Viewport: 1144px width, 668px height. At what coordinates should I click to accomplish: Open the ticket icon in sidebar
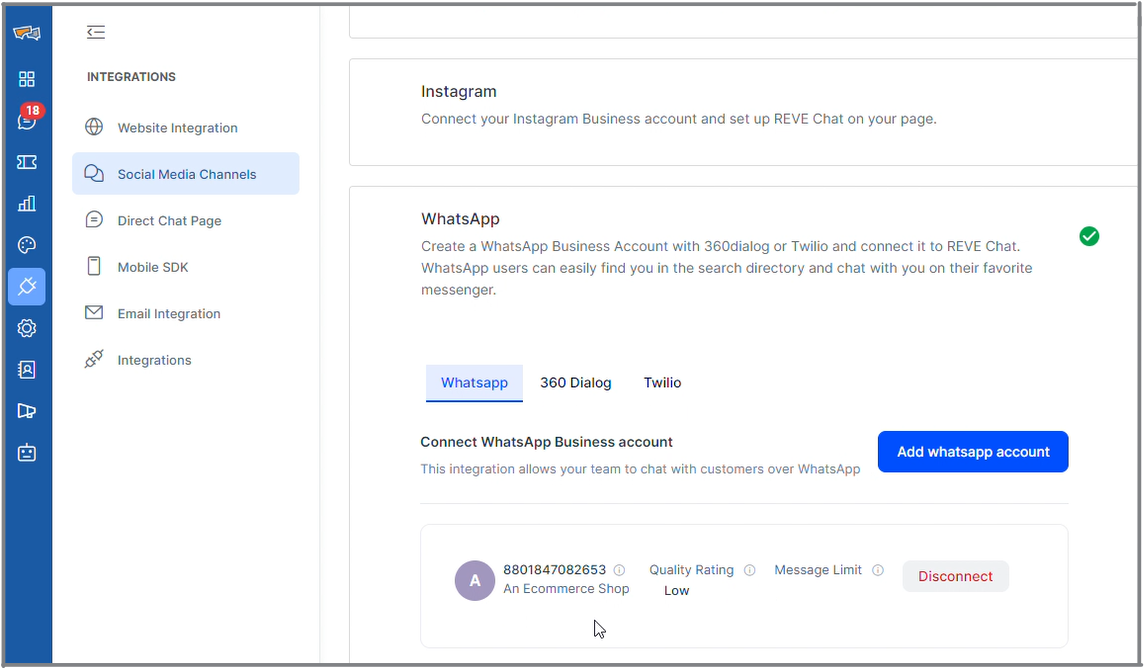[x=26, y=162]
